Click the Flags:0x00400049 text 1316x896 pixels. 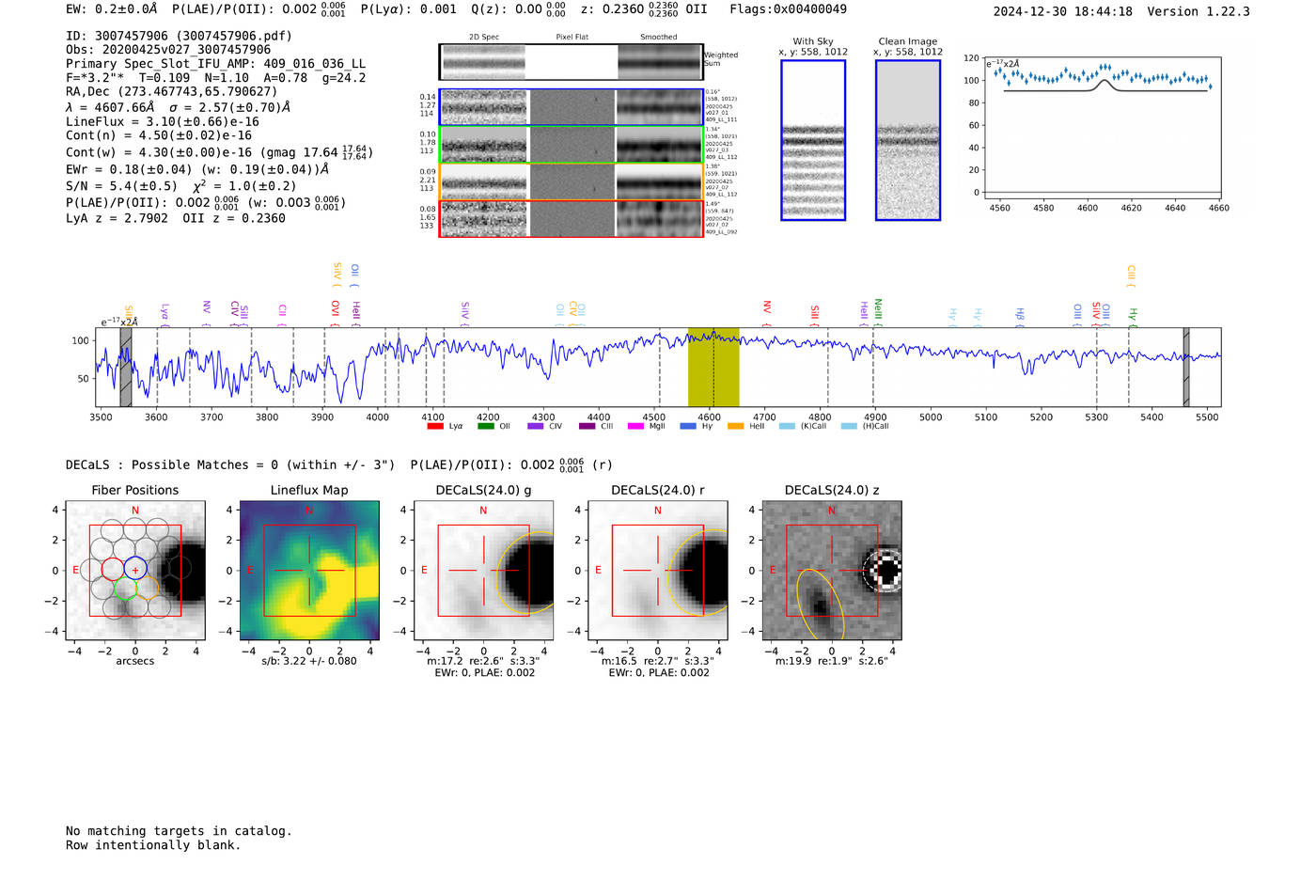[788, 9]
